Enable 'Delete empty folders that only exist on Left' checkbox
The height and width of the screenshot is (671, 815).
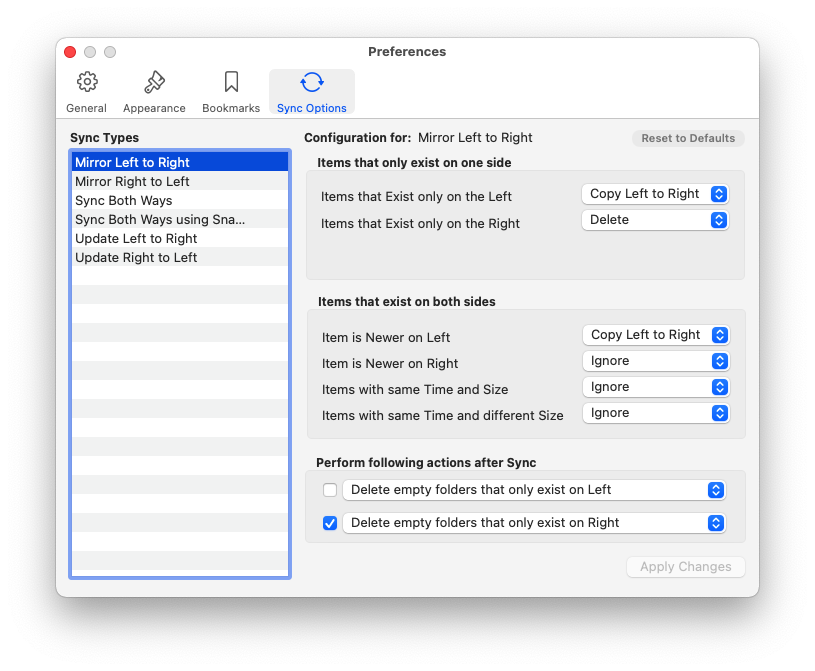[330, 490]
